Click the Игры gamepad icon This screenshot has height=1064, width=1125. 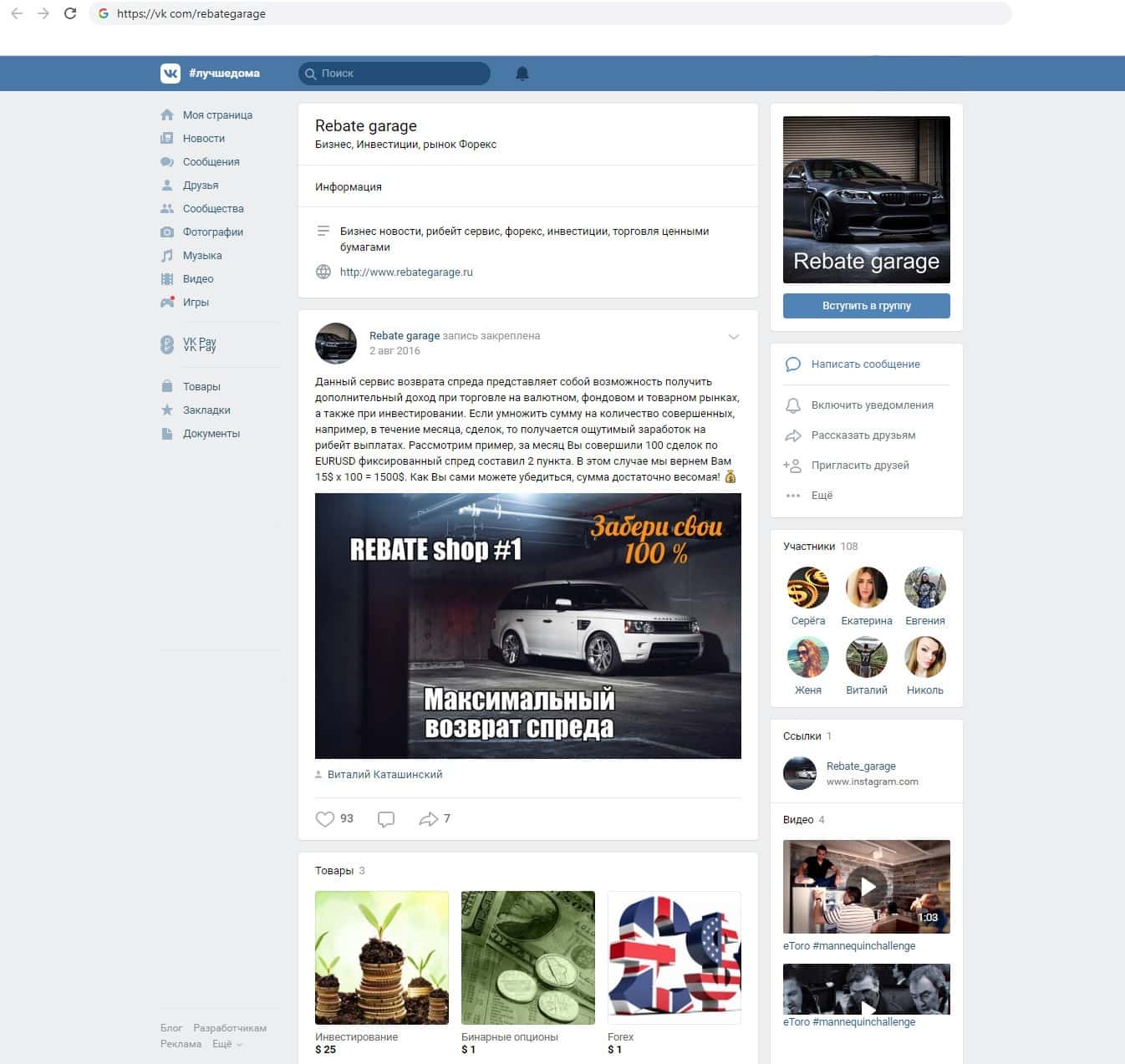[x=167, y=303]
